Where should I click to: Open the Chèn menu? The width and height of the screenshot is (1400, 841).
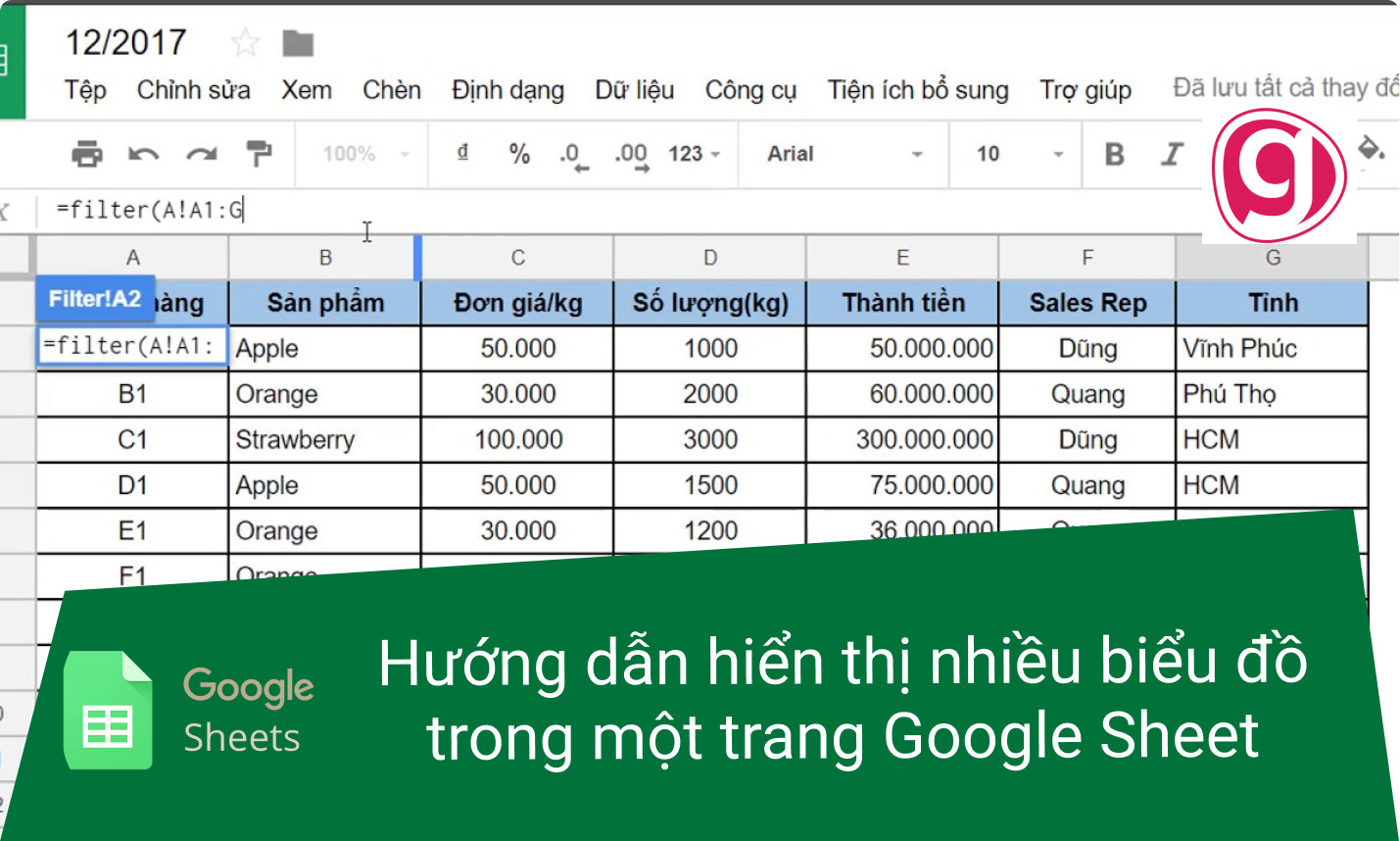(x=391, y=89)
